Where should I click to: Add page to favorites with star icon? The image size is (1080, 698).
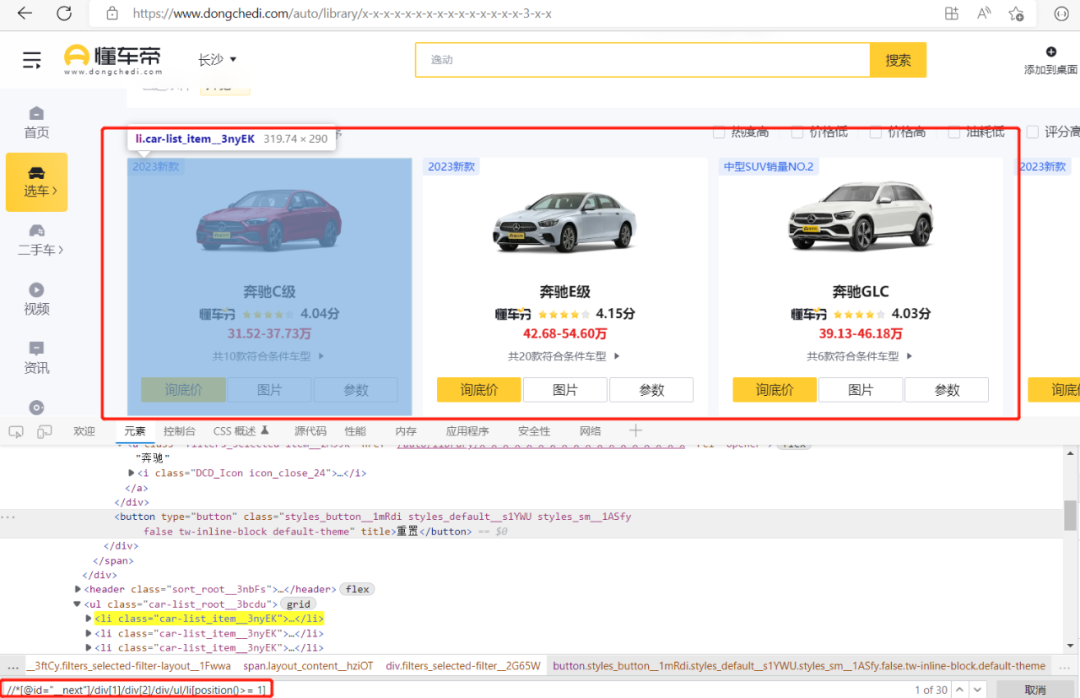click(x=1016, y=13)
